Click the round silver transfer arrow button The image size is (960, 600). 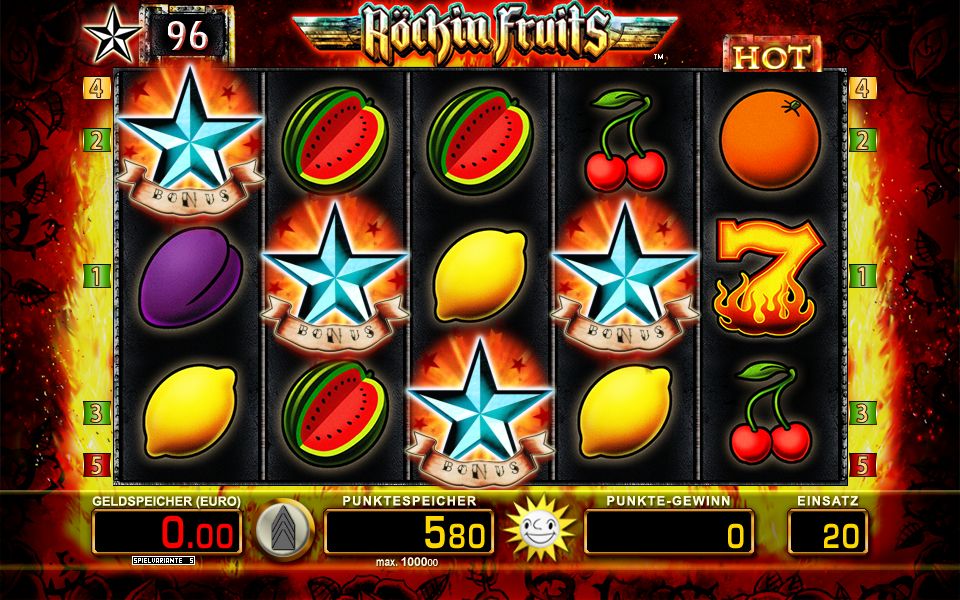pyautogui.click(x=284, y=530)
